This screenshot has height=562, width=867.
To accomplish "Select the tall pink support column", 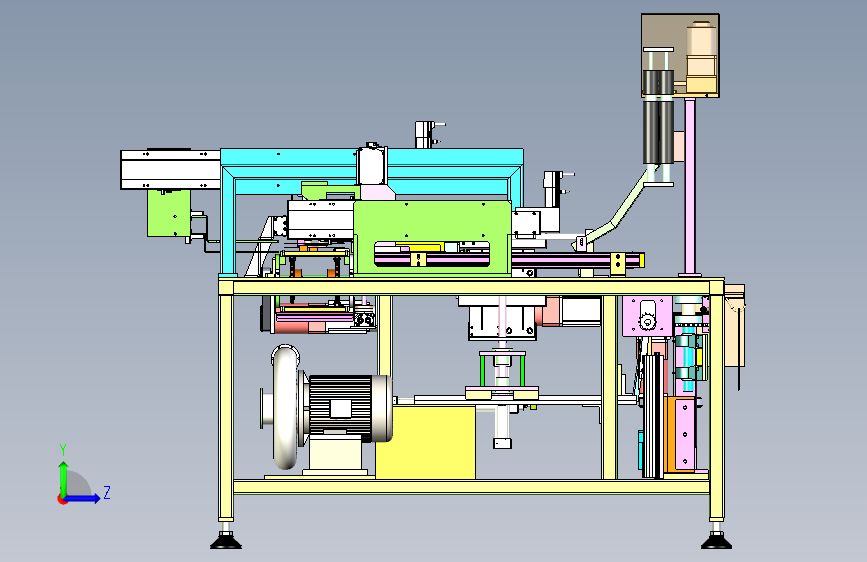I will point(690,187).
